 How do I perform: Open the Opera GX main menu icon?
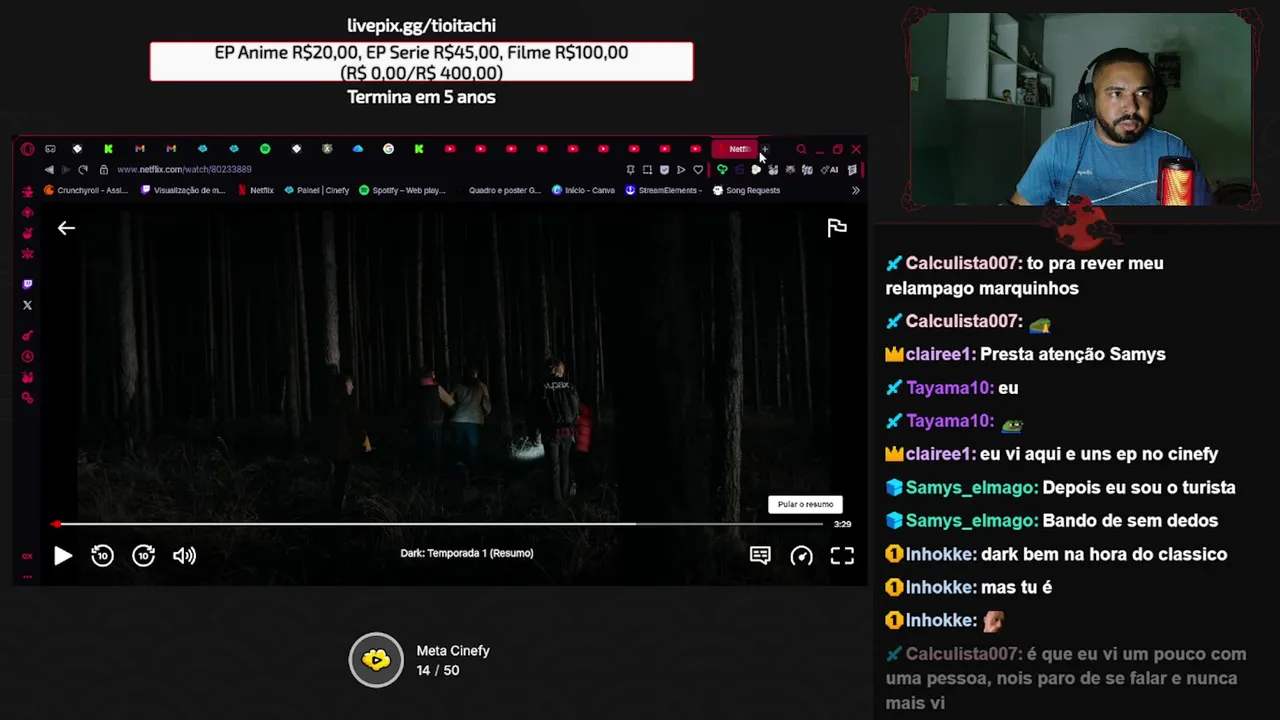point(27,149)
